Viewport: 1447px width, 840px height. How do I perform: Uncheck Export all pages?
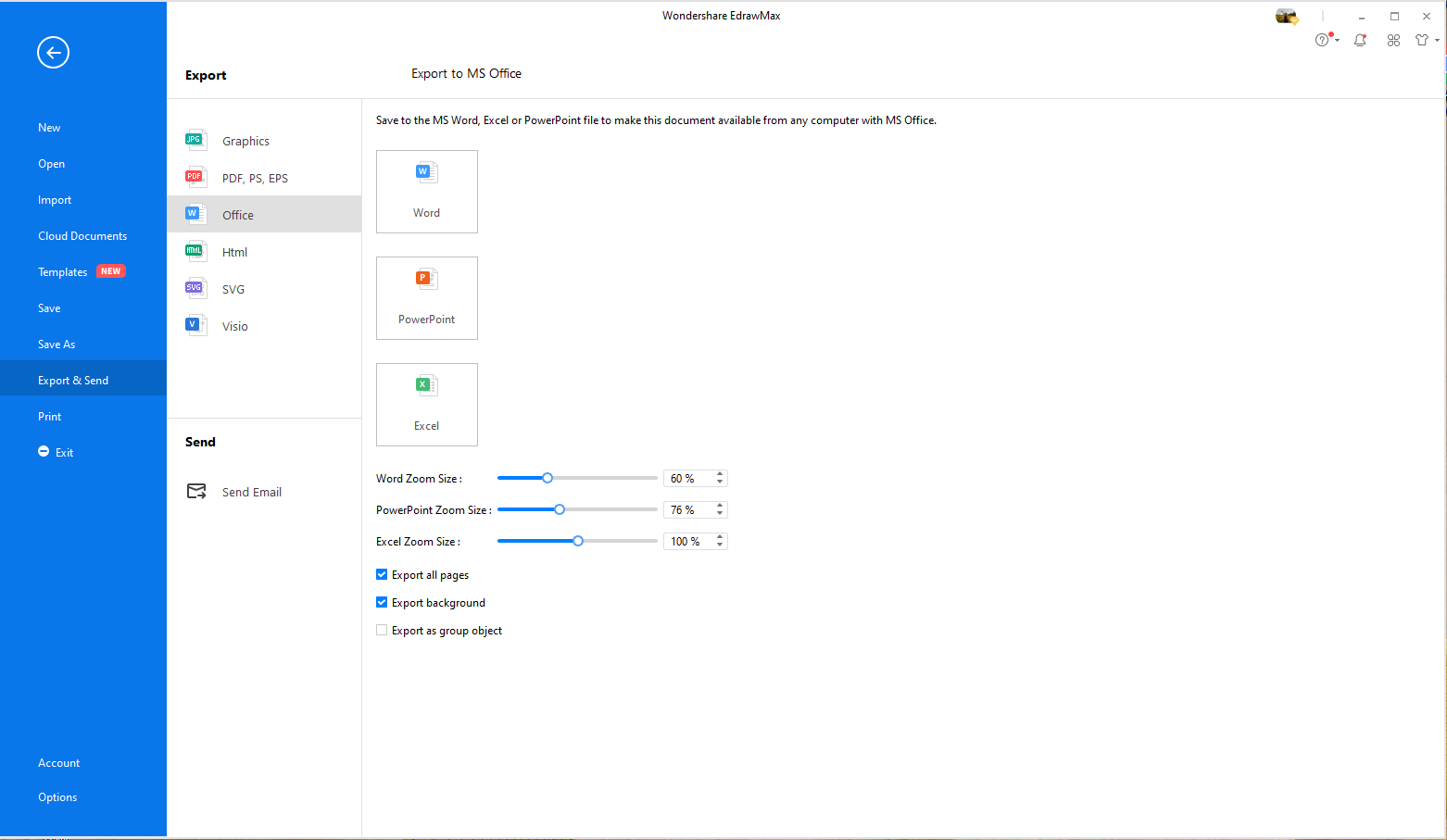point(382,574)
